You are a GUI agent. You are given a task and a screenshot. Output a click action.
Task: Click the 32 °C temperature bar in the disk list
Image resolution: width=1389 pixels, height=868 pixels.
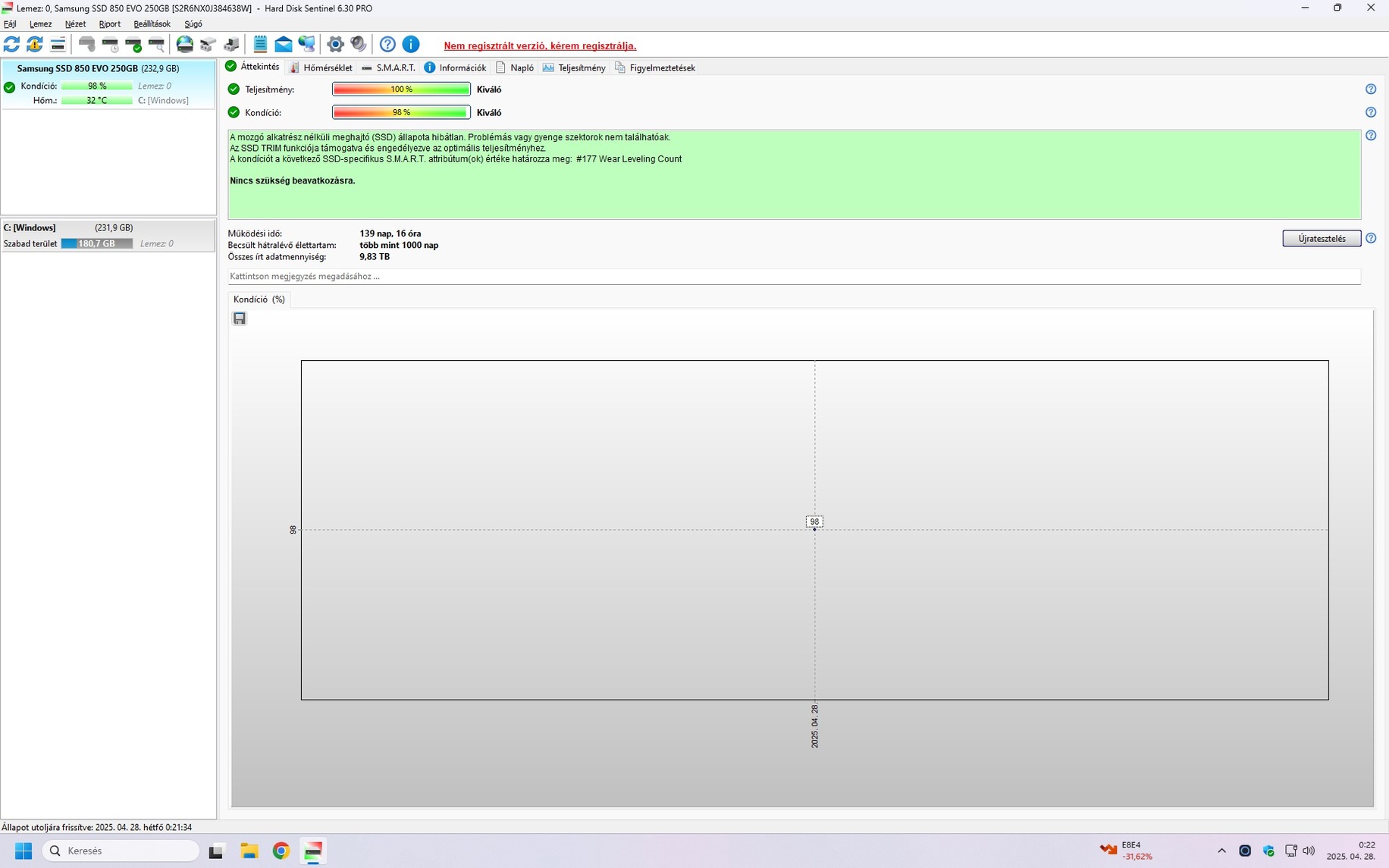pos(97,100)
